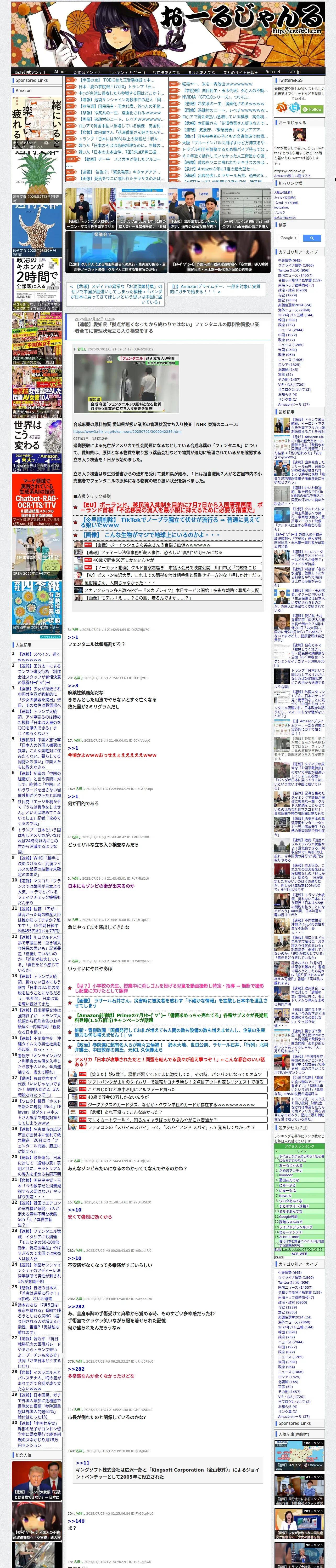Click the blue search magnifier button

tap(312, 238)
